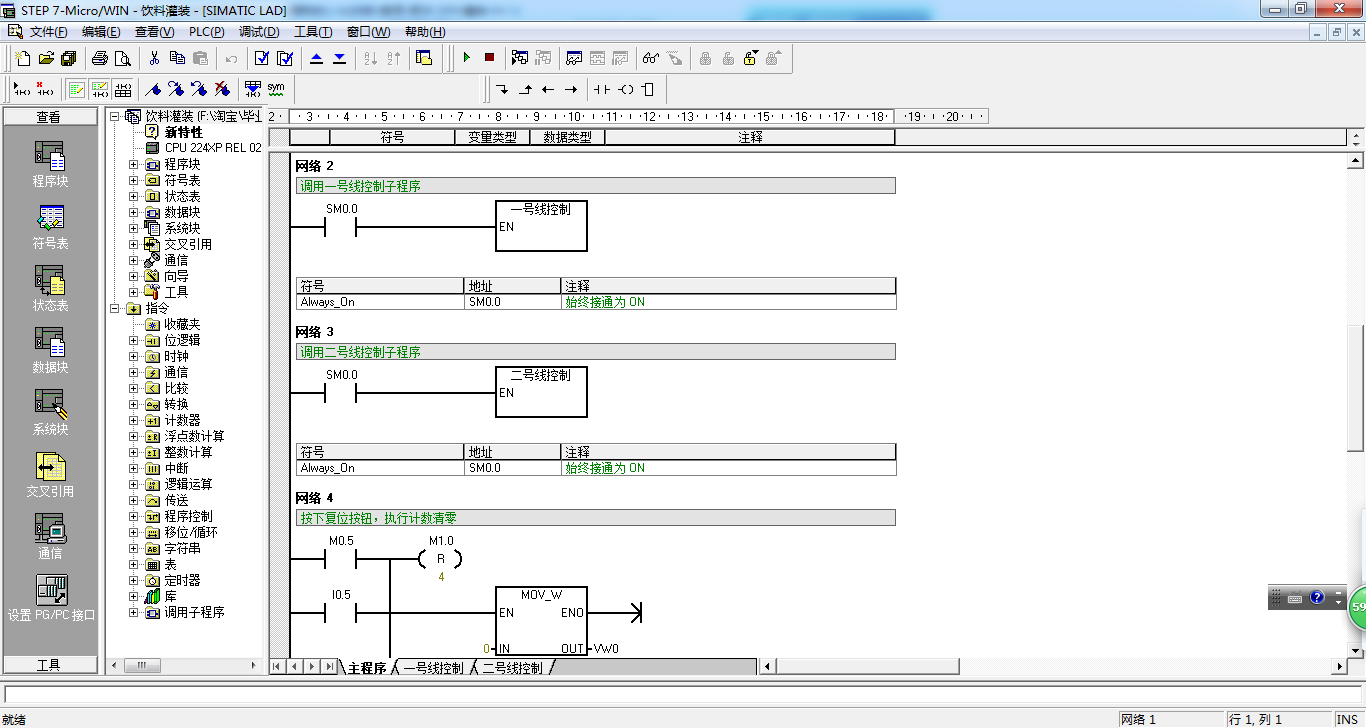Switch to the 二号线控制 tab
This screenshot has width=1366, height=728.
(512, 668)
